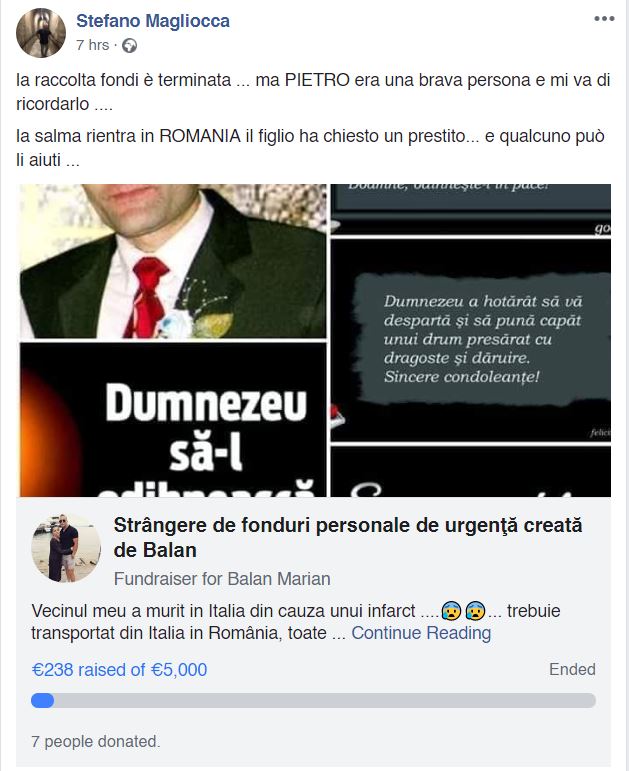Open the top-right dark condolence image

pyautogui.click(x=471, y=209)
